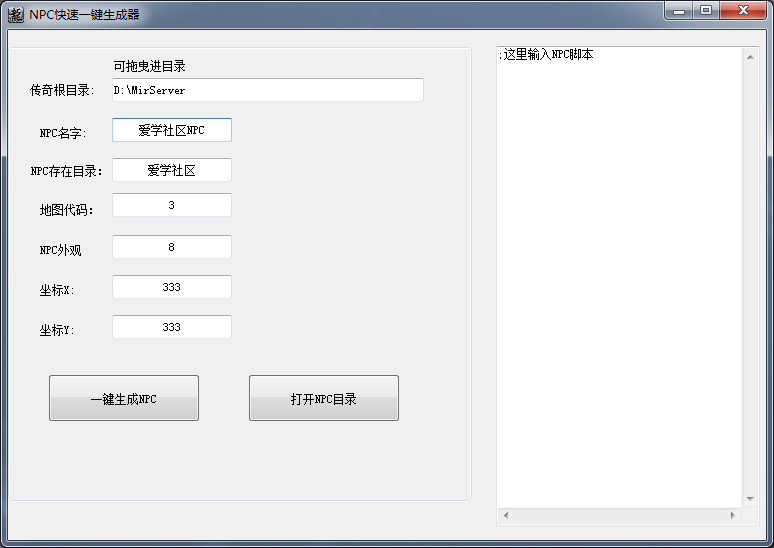The height and width of the screenshot is (548, 774).
Task: Click the 传奇根目录 label
Action: pyautogui.click(x=62, y=90)
